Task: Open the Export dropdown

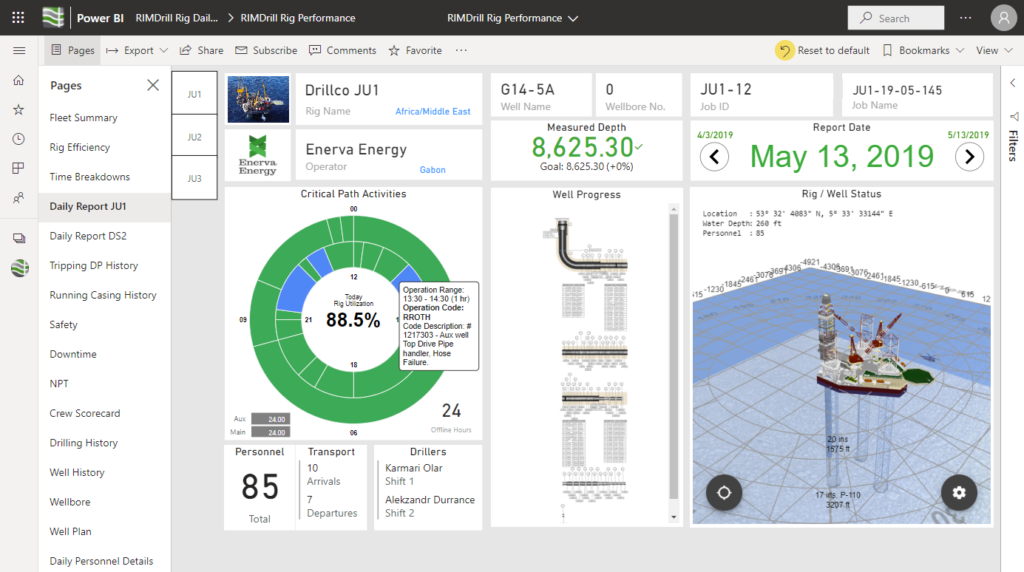Action: coord(136,50)
